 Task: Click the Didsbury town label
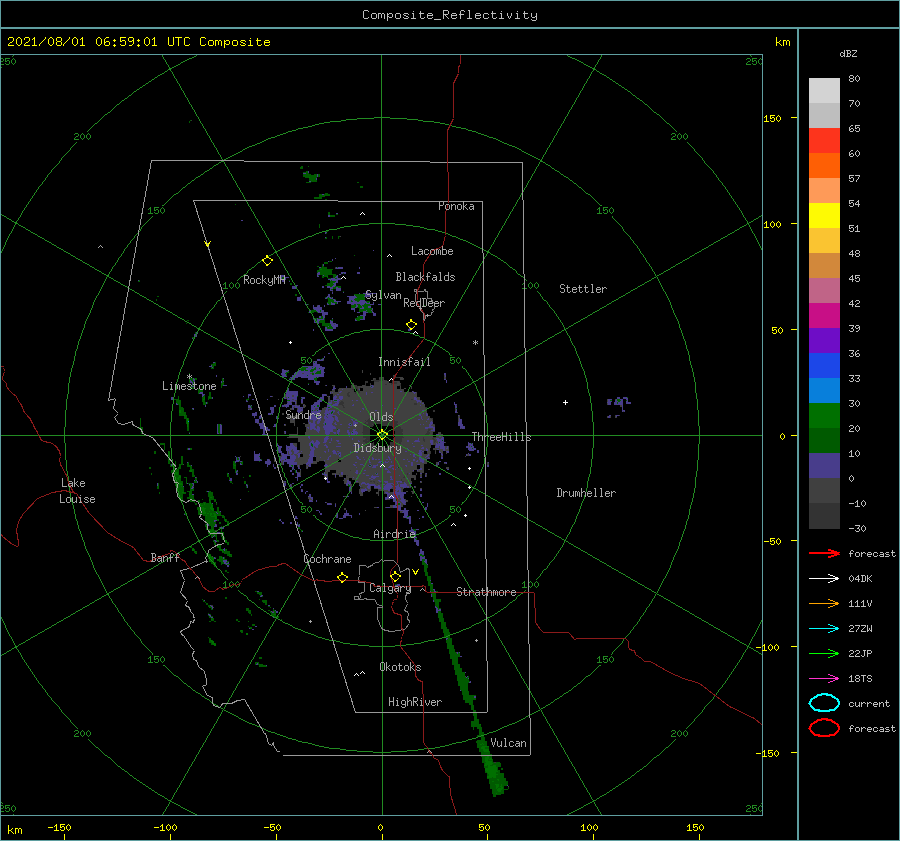[377, 448]
